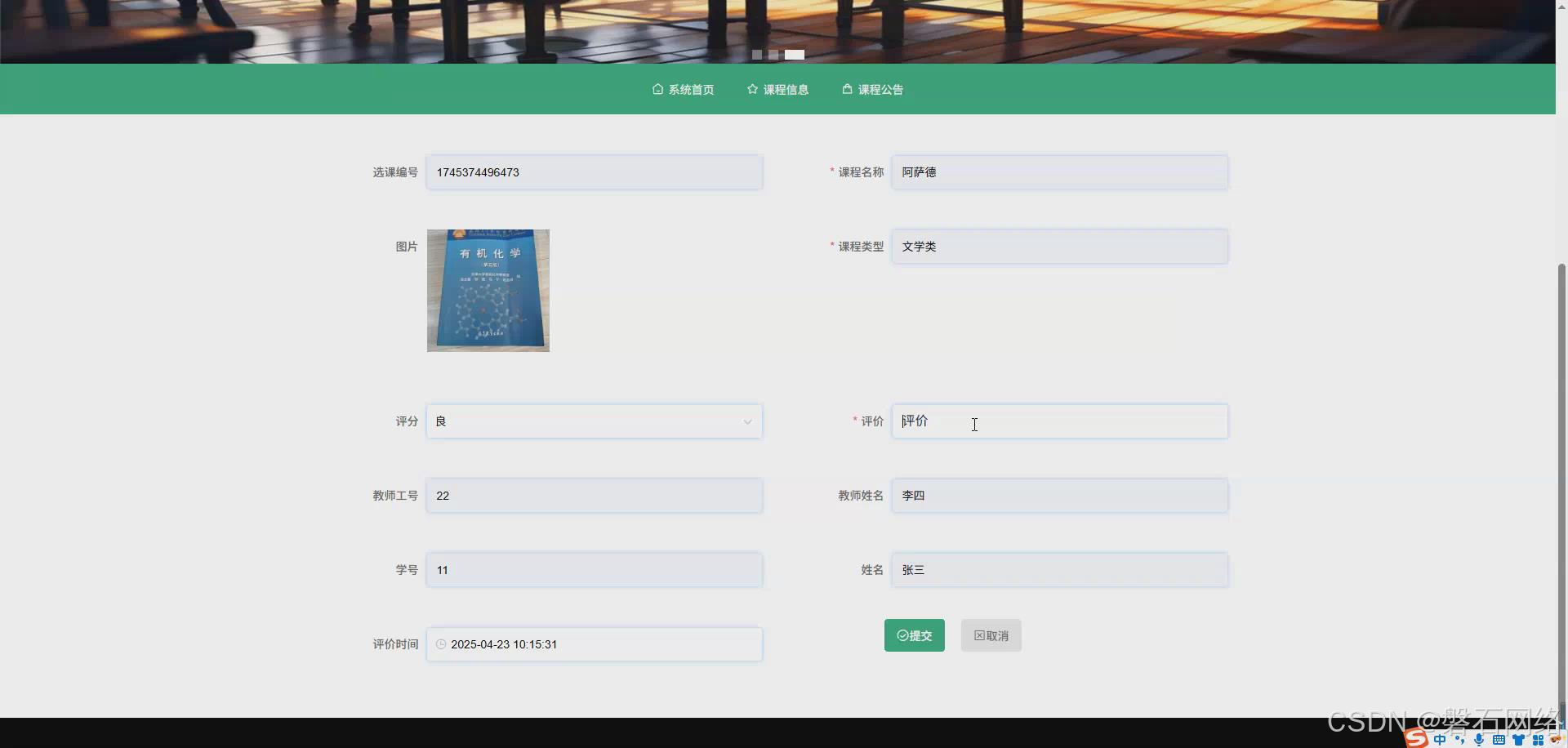Click the home icon beside 系统首页

coord(657,90)
